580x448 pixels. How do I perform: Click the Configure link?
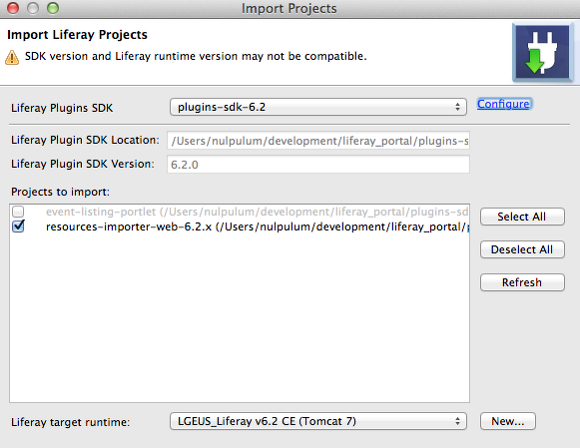(x=503, y=104)
